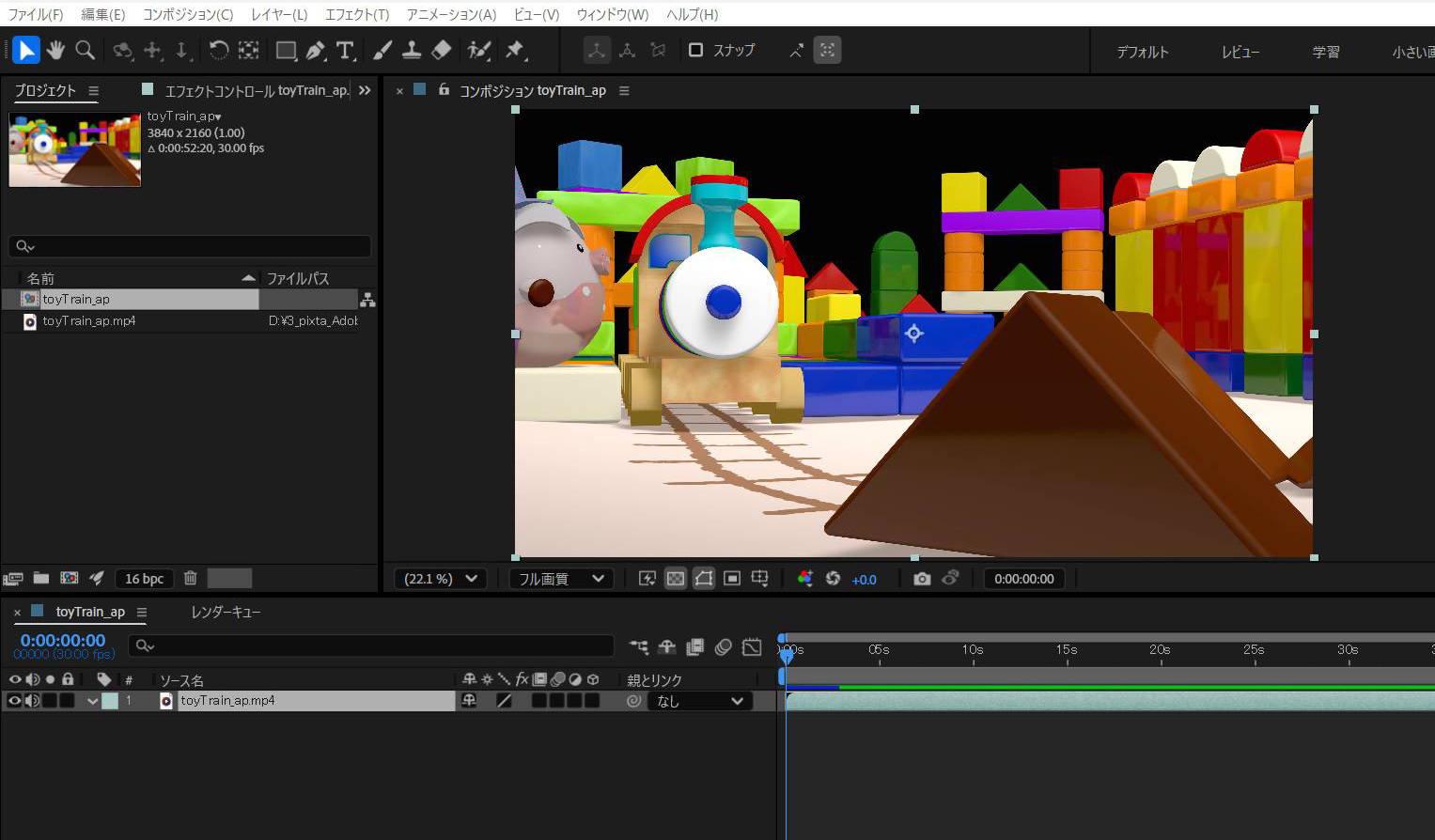Image resolution: width=1435 pixels, height=840 pixels.
Task: Open the resolution quality dropdown
Action: [x=561, y=579]
